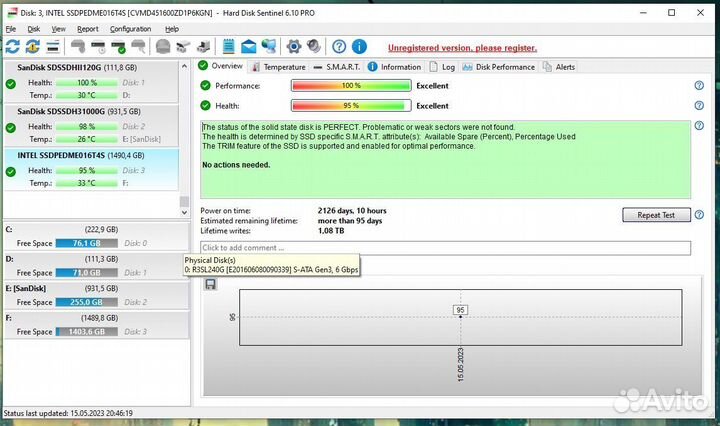The width and height of the screenshot is (720, 426).
Task: Click the grey speaker sound icon
Action: point(314,46)
